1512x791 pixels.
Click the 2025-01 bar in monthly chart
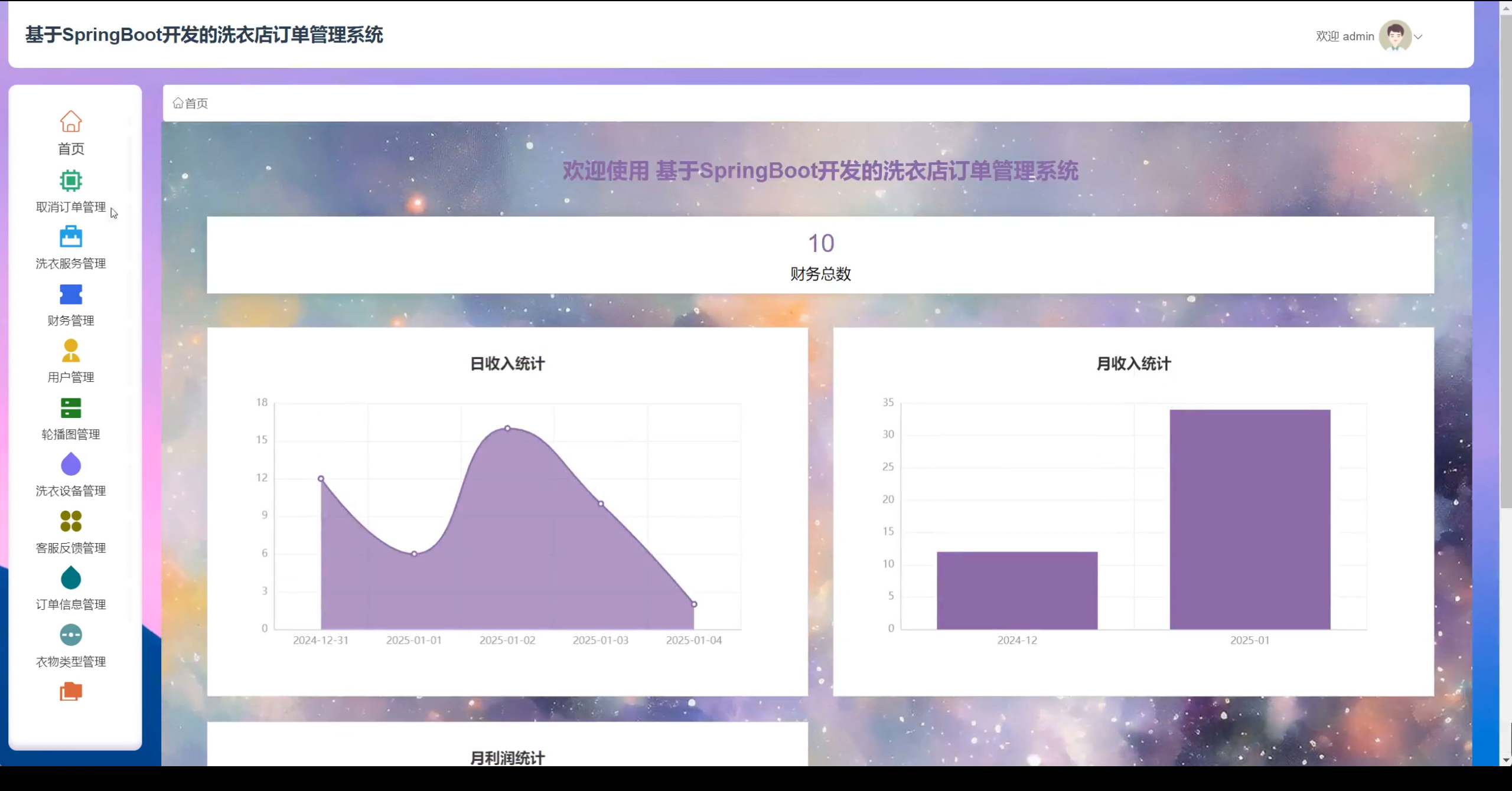[x=1250, y=519]
